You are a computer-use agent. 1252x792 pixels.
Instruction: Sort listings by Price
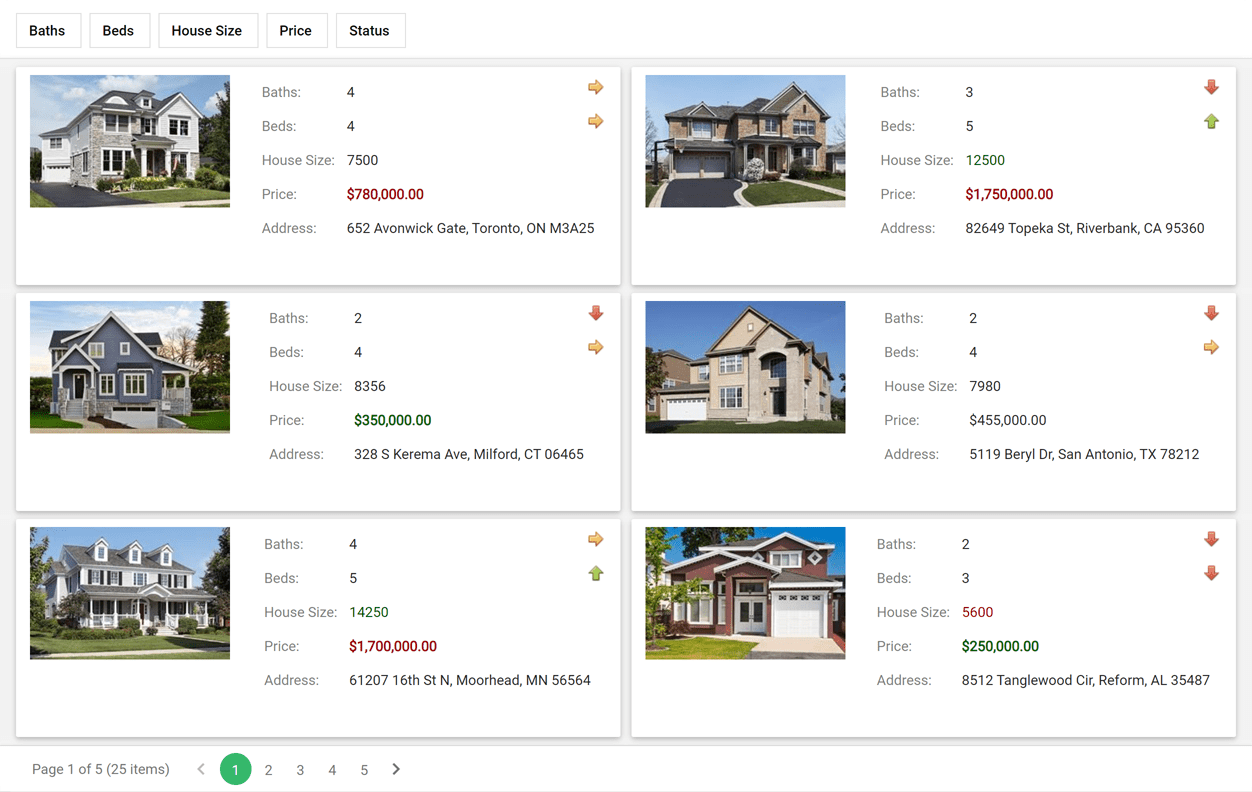295,31
